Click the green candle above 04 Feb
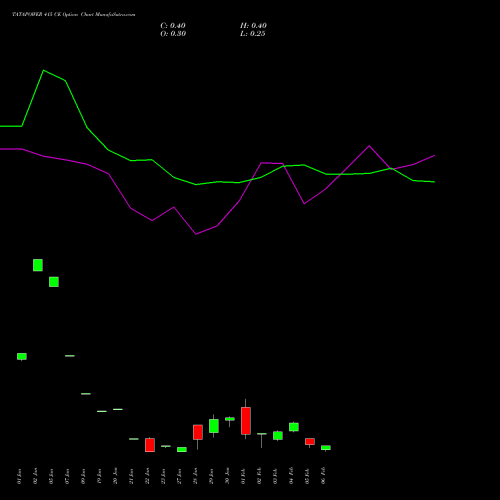 (x=294, y=427)
